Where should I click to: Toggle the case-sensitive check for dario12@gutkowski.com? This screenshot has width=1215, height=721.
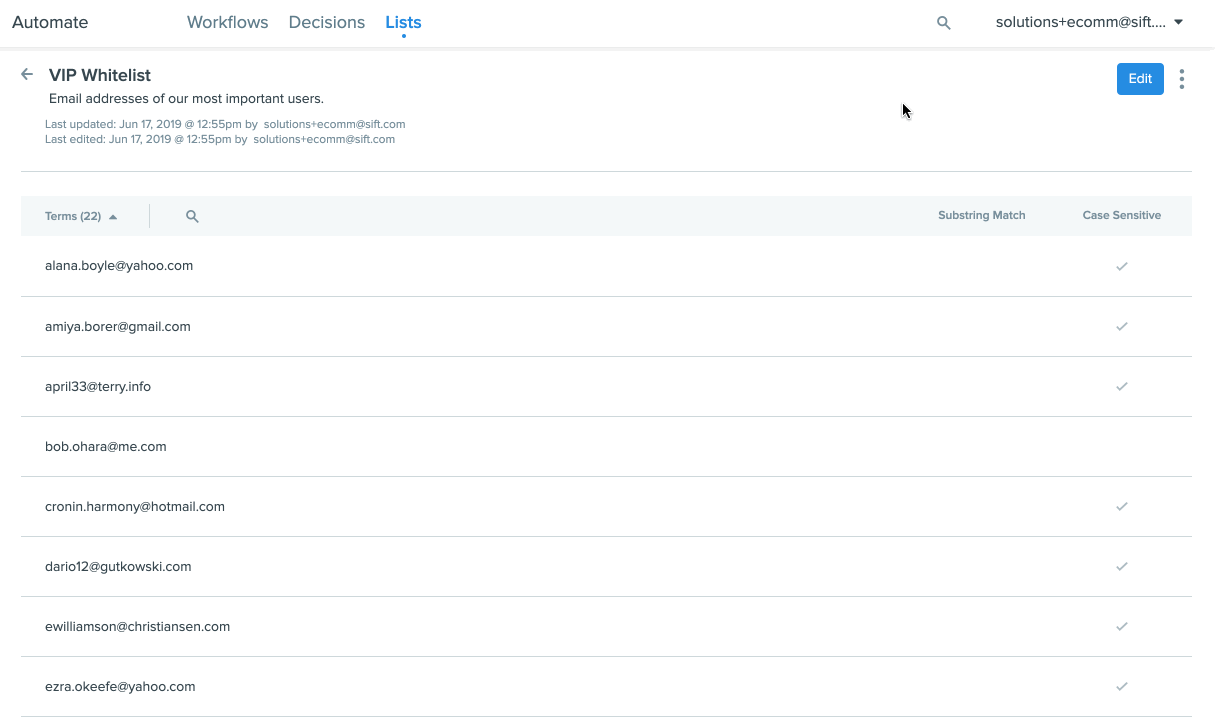1122,566
